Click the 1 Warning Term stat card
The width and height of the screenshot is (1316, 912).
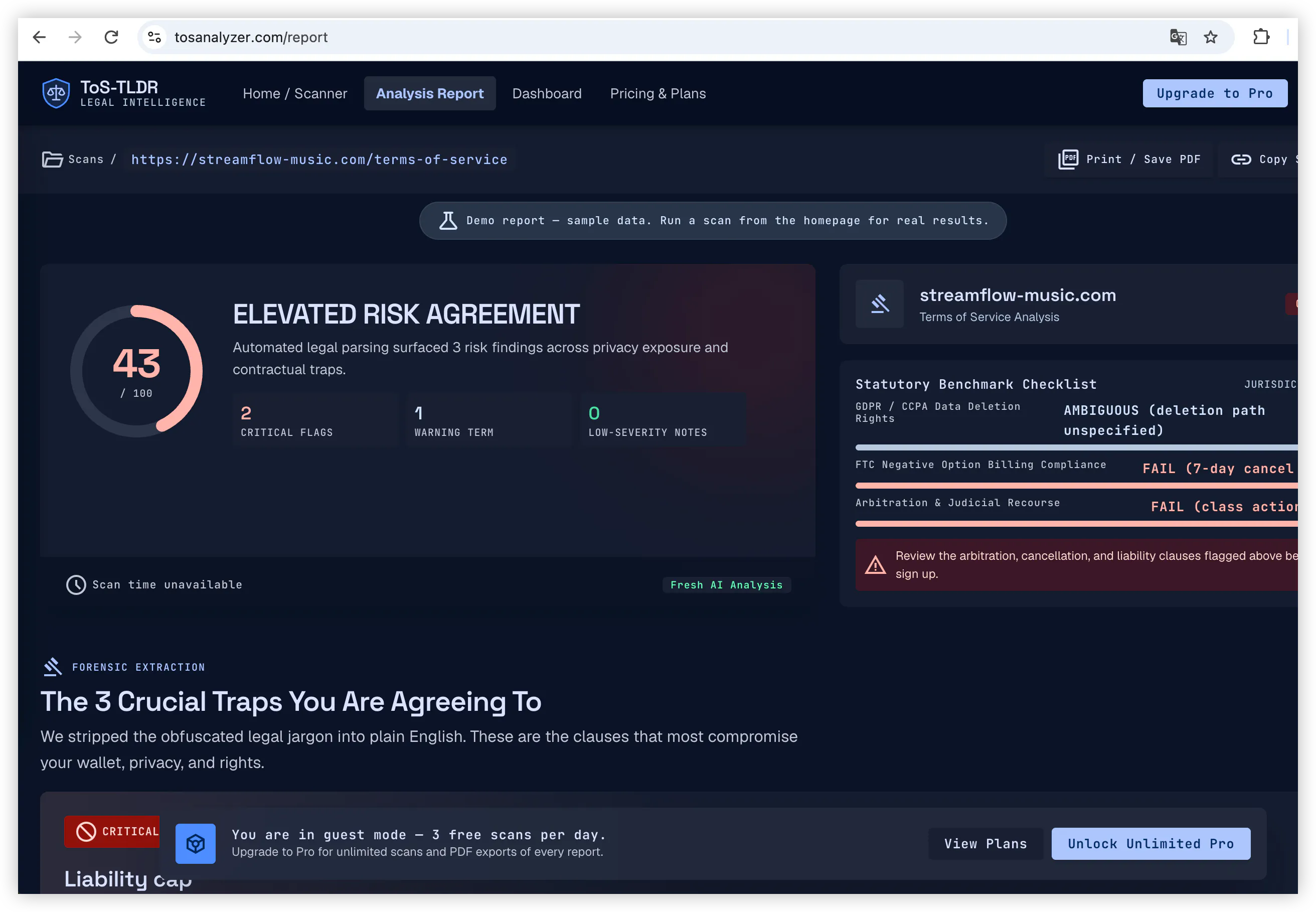pos(489,420)
